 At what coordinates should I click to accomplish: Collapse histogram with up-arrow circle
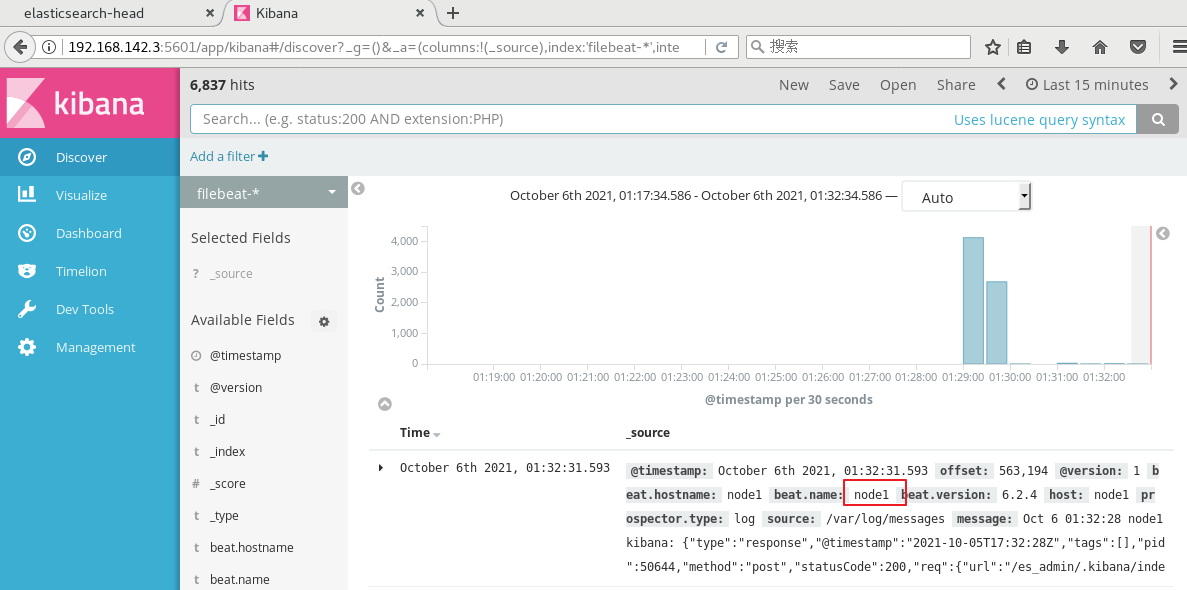pos(385,404)
